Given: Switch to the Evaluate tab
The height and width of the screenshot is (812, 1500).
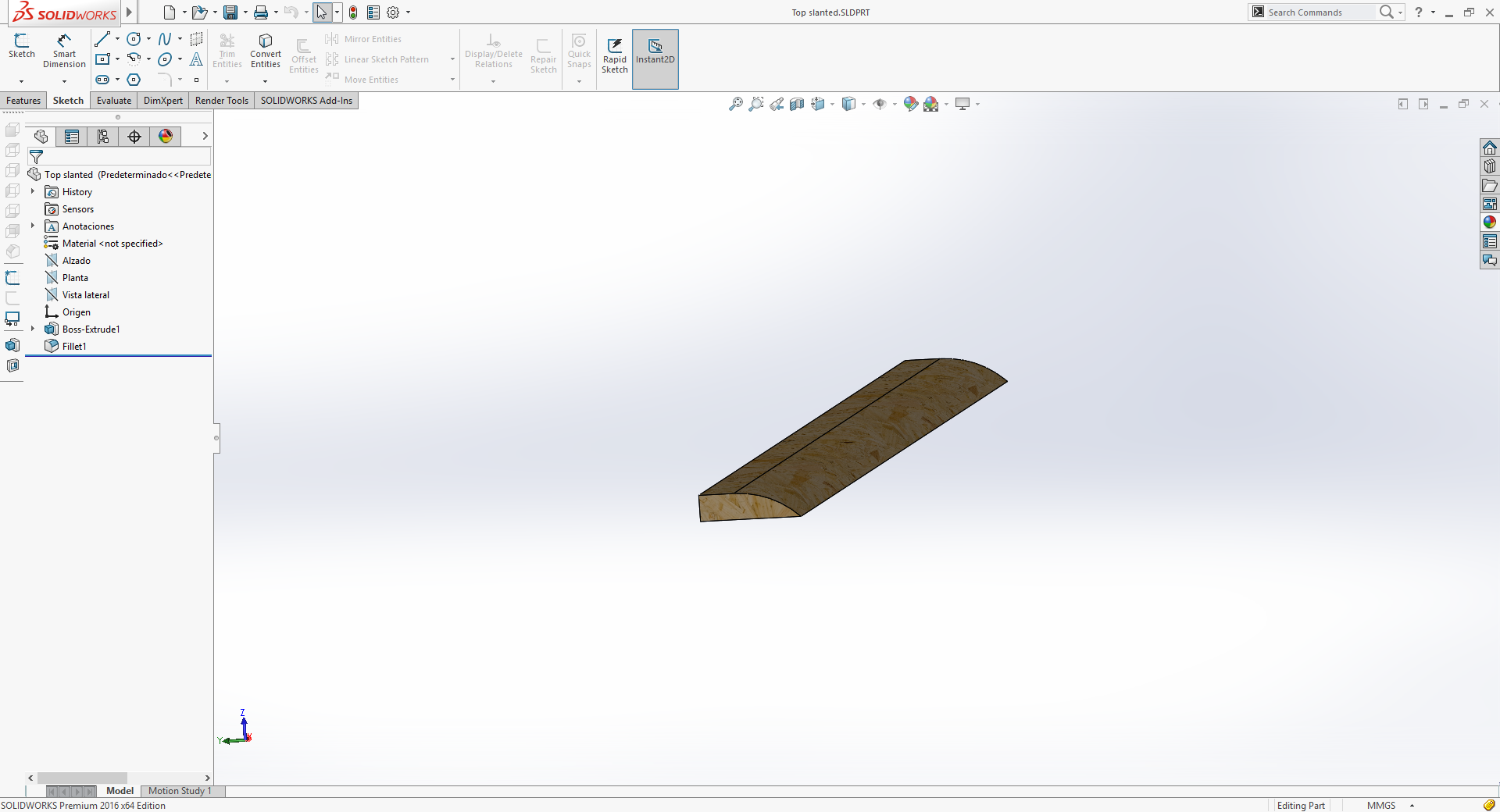Looking at the screenshot, I should pyautogui.click(x=114, y=101).
